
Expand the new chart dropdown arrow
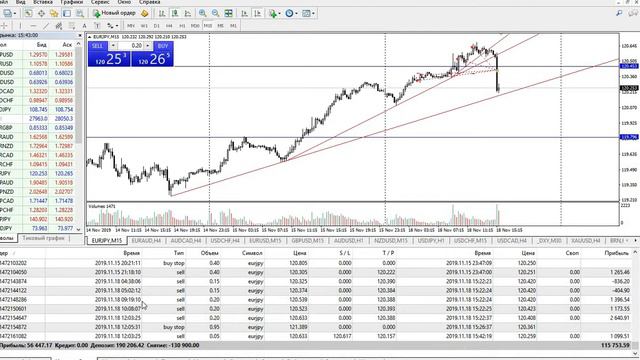click(x=15, y=13)
